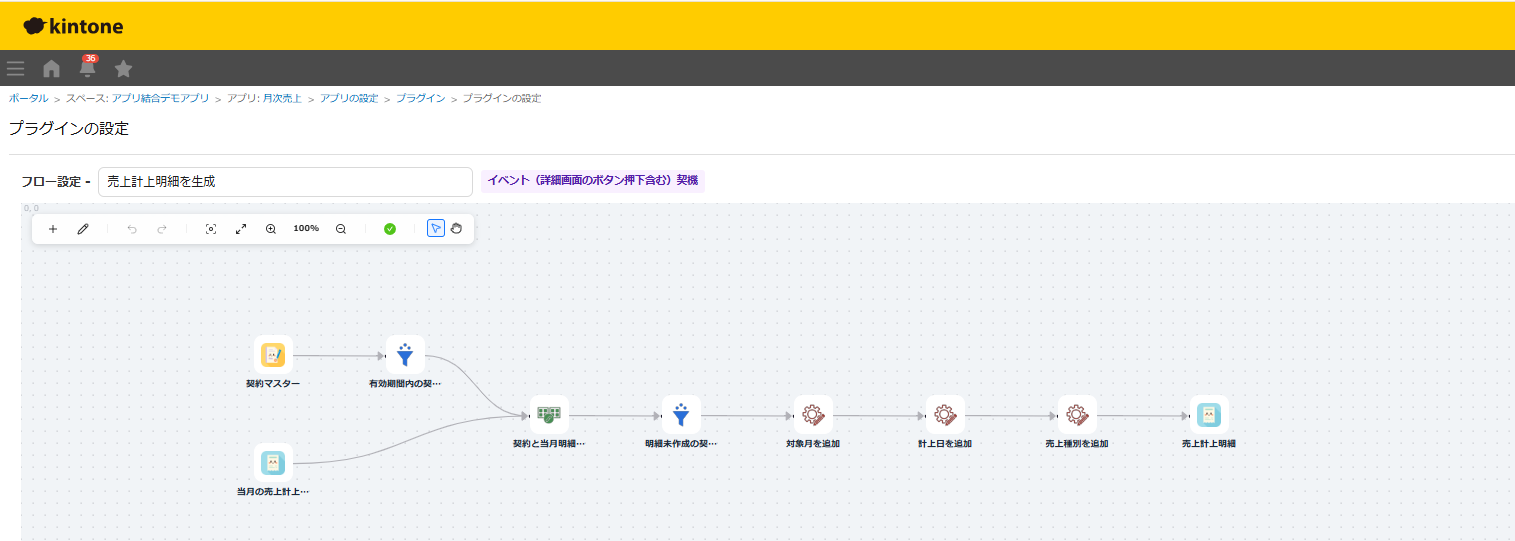Screen dimensions: 1515x541
Task: Select the 契約と当月明細… join node
Action: (549, 414)
